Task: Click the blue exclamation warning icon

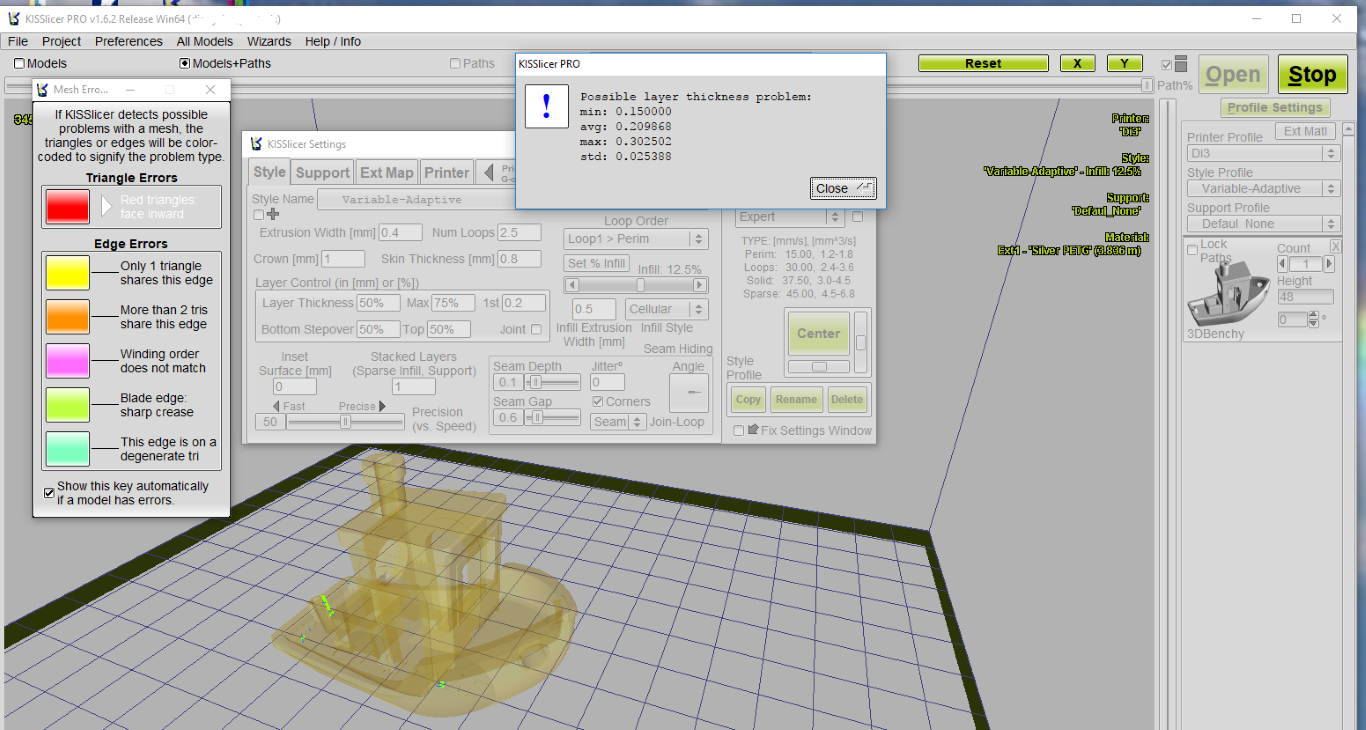Action: coord(546,106)
